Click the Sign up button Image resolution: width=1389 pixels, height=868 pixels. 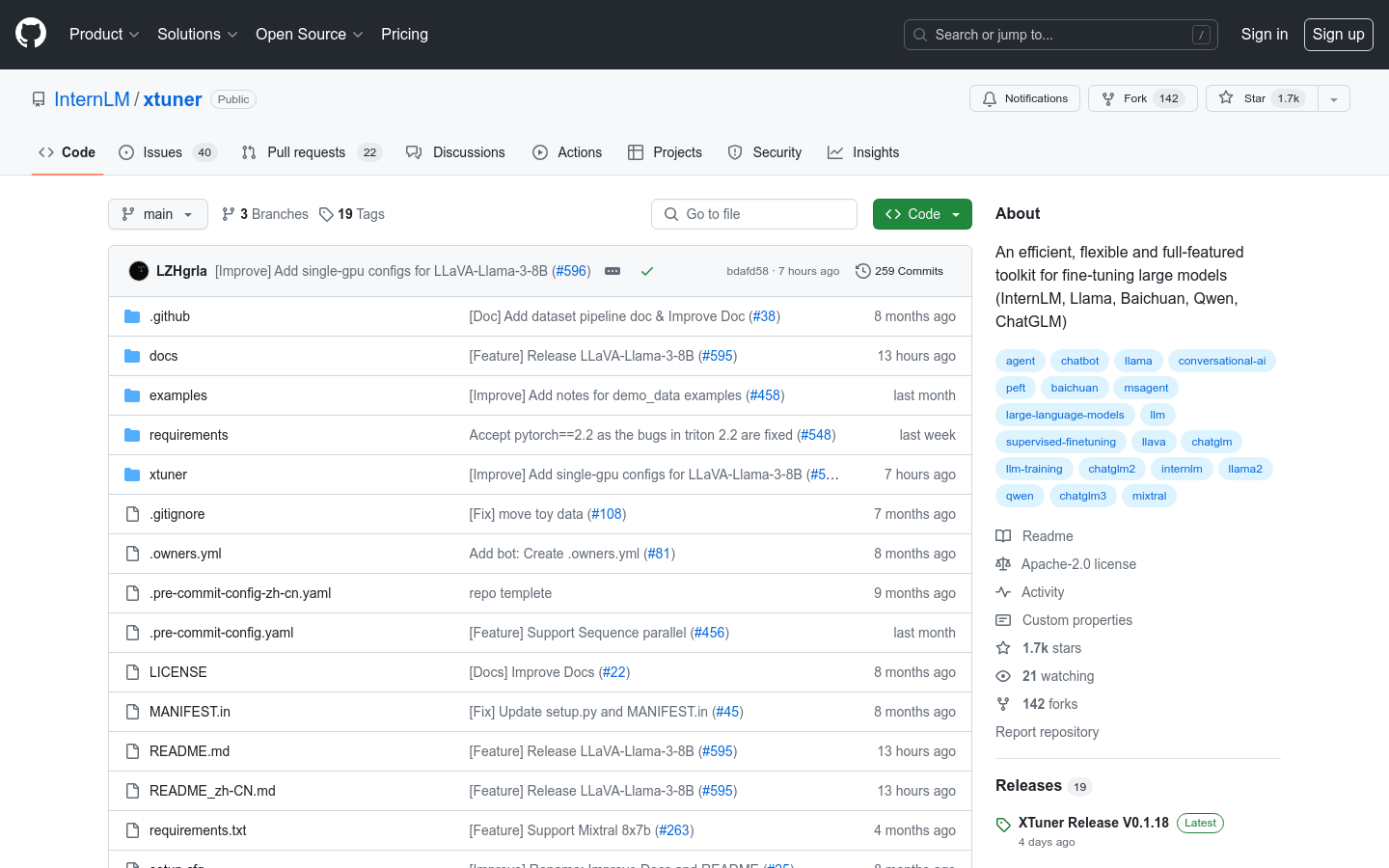click(x=1339, y=34)
